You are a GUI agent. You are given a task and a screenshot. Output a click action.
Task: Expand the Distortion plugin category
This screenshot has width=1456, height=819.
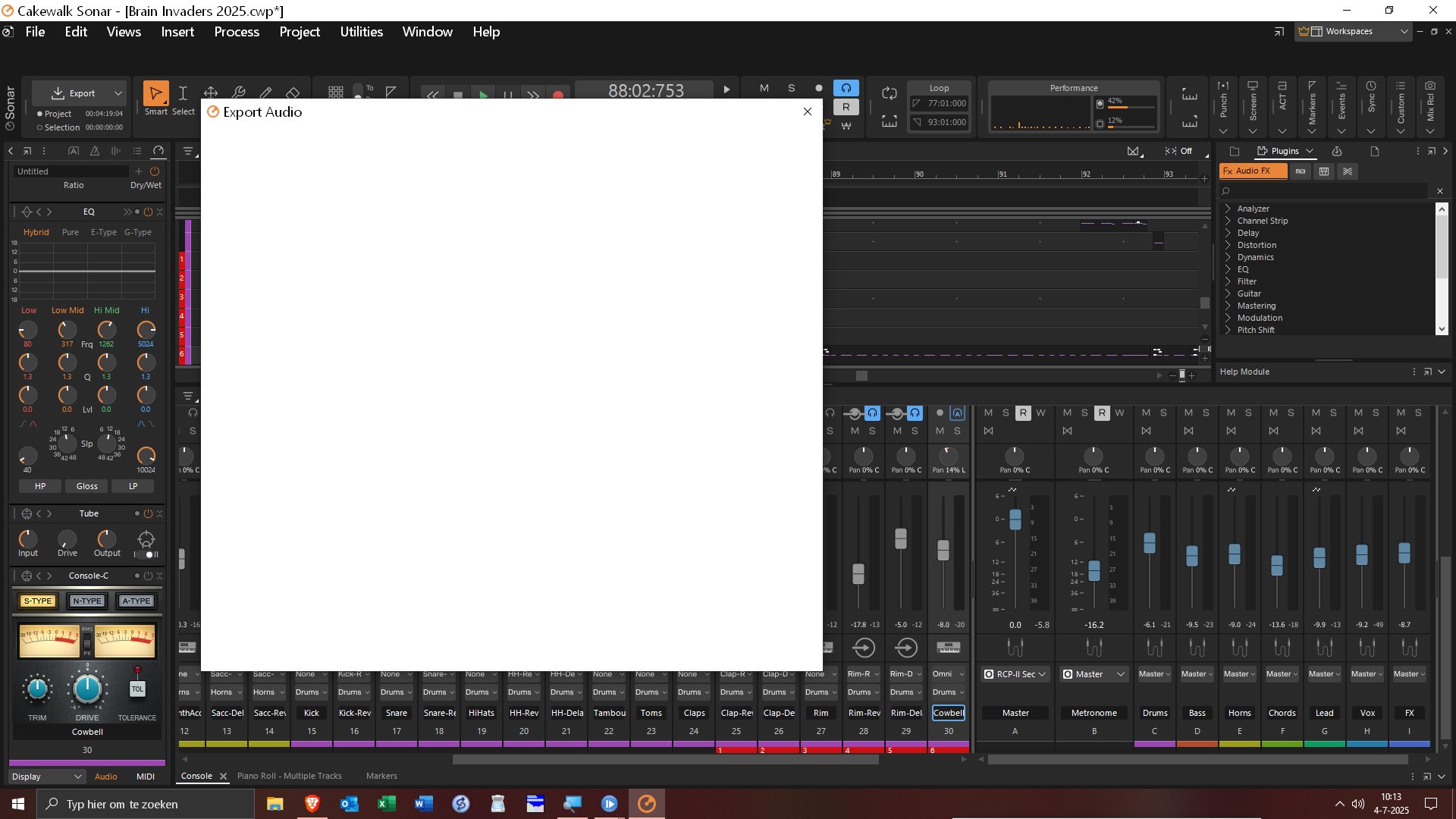click(x=1256, y=245)
